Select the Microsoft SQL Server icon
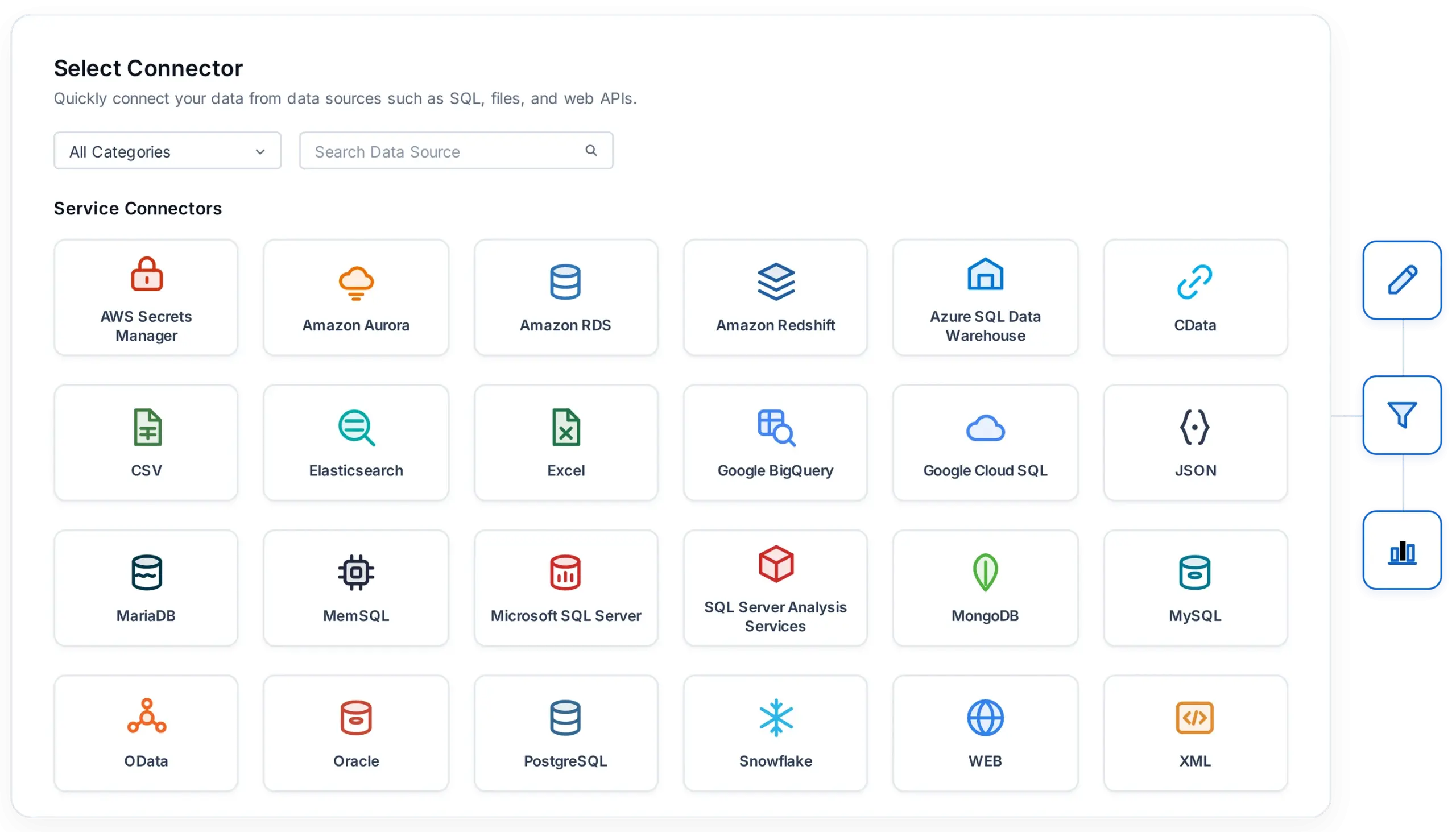 (x=566, y=573)
